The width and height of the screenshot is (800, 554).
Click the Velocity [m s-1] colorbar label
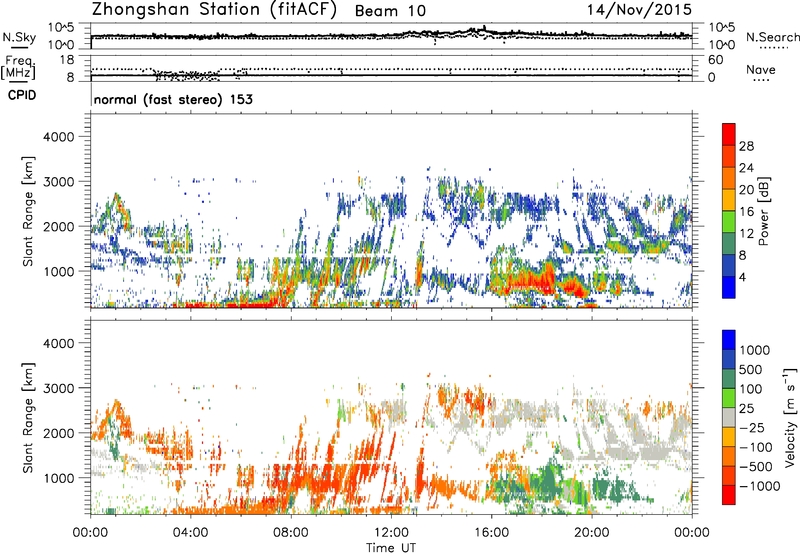click(790, 417)
